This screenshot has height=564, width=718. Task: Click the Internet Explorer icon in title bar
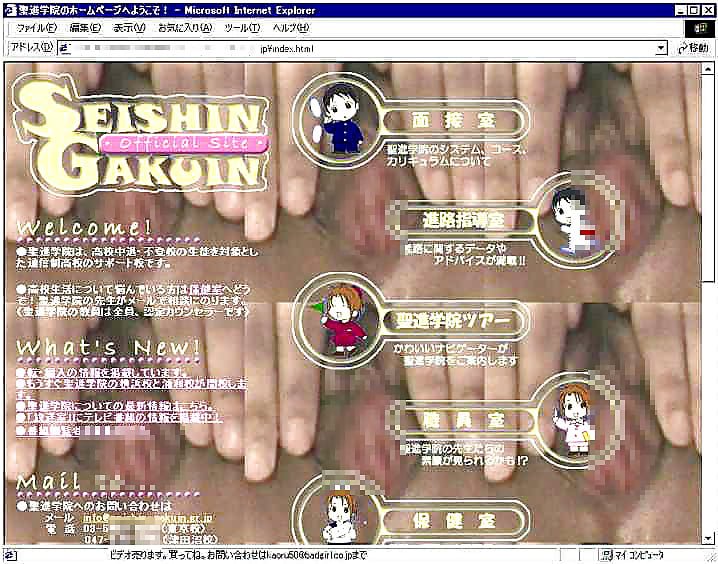click(10, 8)
